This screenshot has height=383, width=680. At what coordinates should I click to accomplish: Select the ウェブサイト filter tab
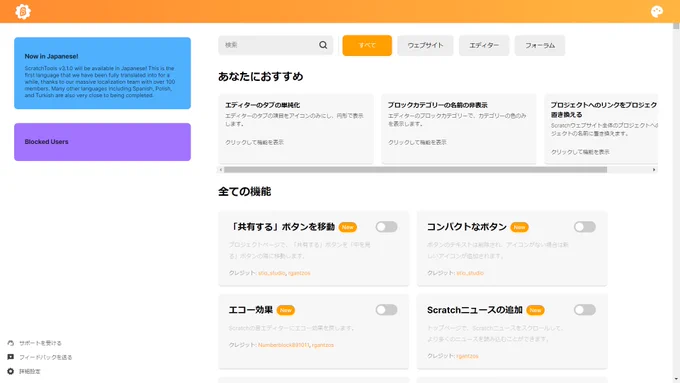pos(425,45)
